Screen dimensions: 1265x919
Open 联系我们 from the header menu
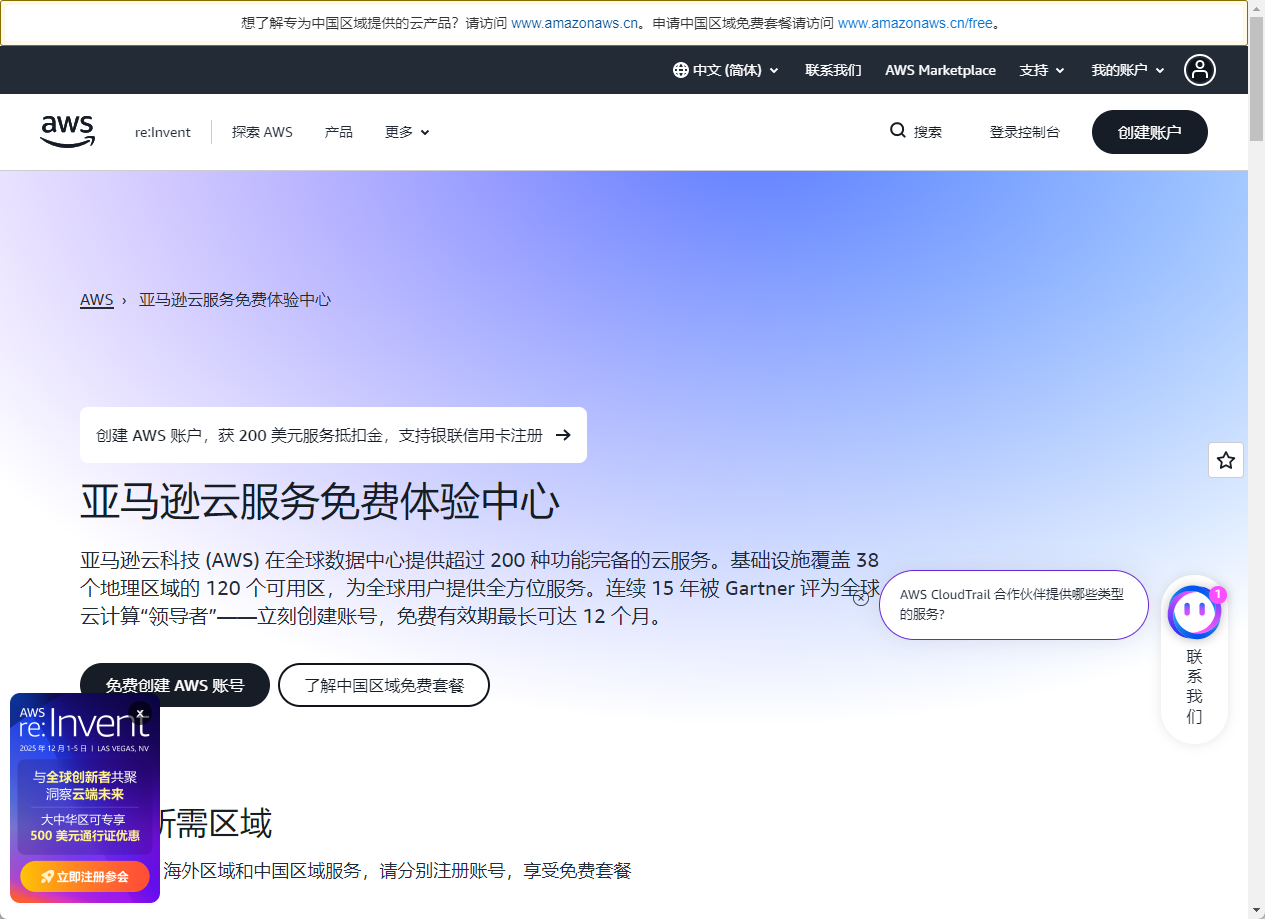click(833, 70)
